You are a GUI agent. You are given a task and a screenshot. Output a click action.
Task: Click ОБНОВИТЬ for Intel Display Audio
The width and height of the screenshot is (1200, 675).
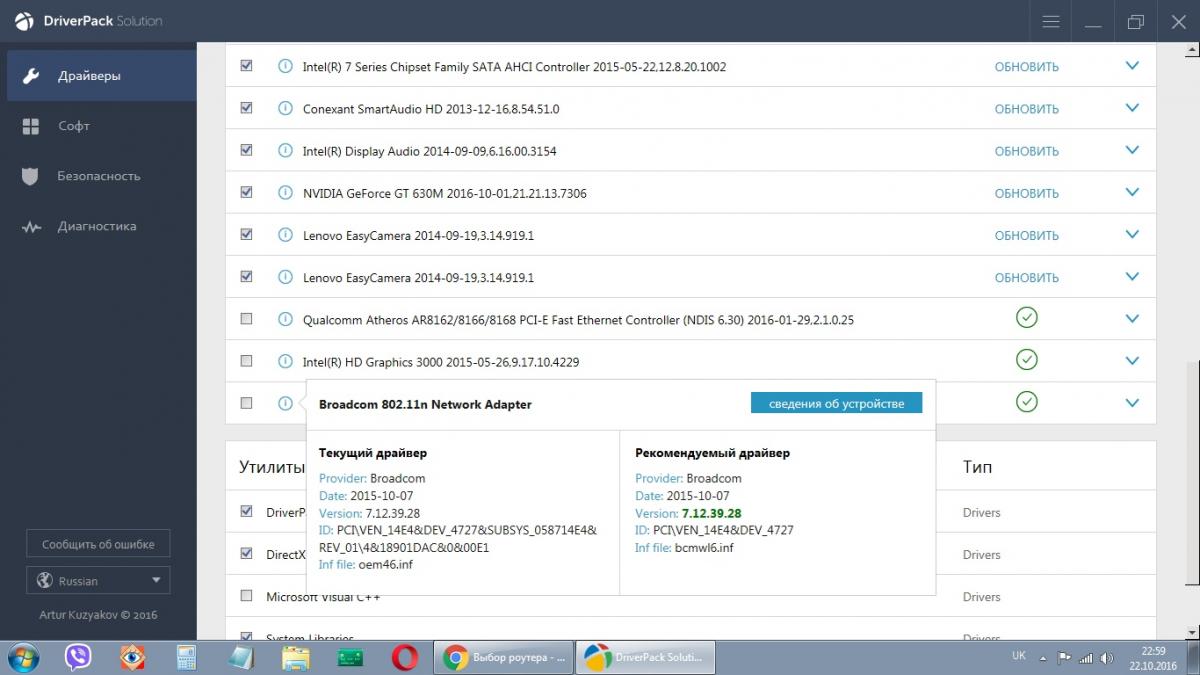click(1026, 151)
